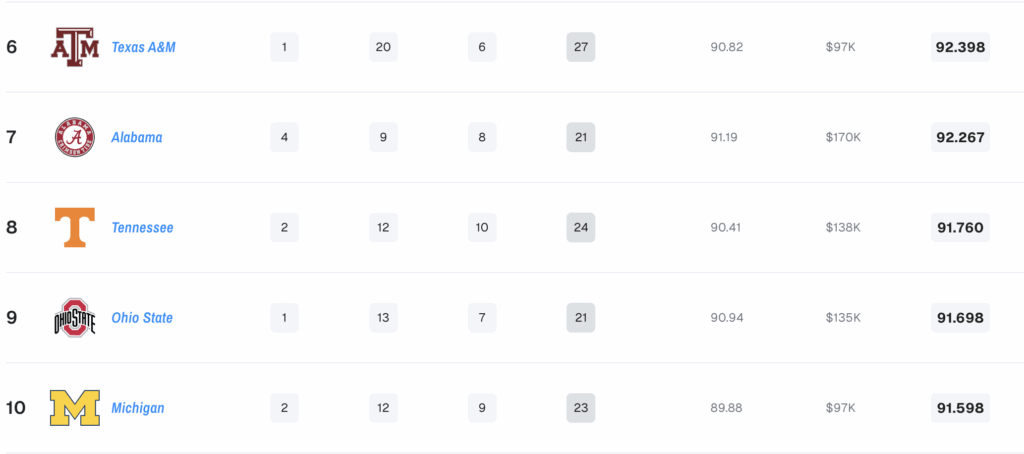This screenshot has width=1024, height=454.
Task: Click Ohio State's score 91.698
Action: coord(960,317)
